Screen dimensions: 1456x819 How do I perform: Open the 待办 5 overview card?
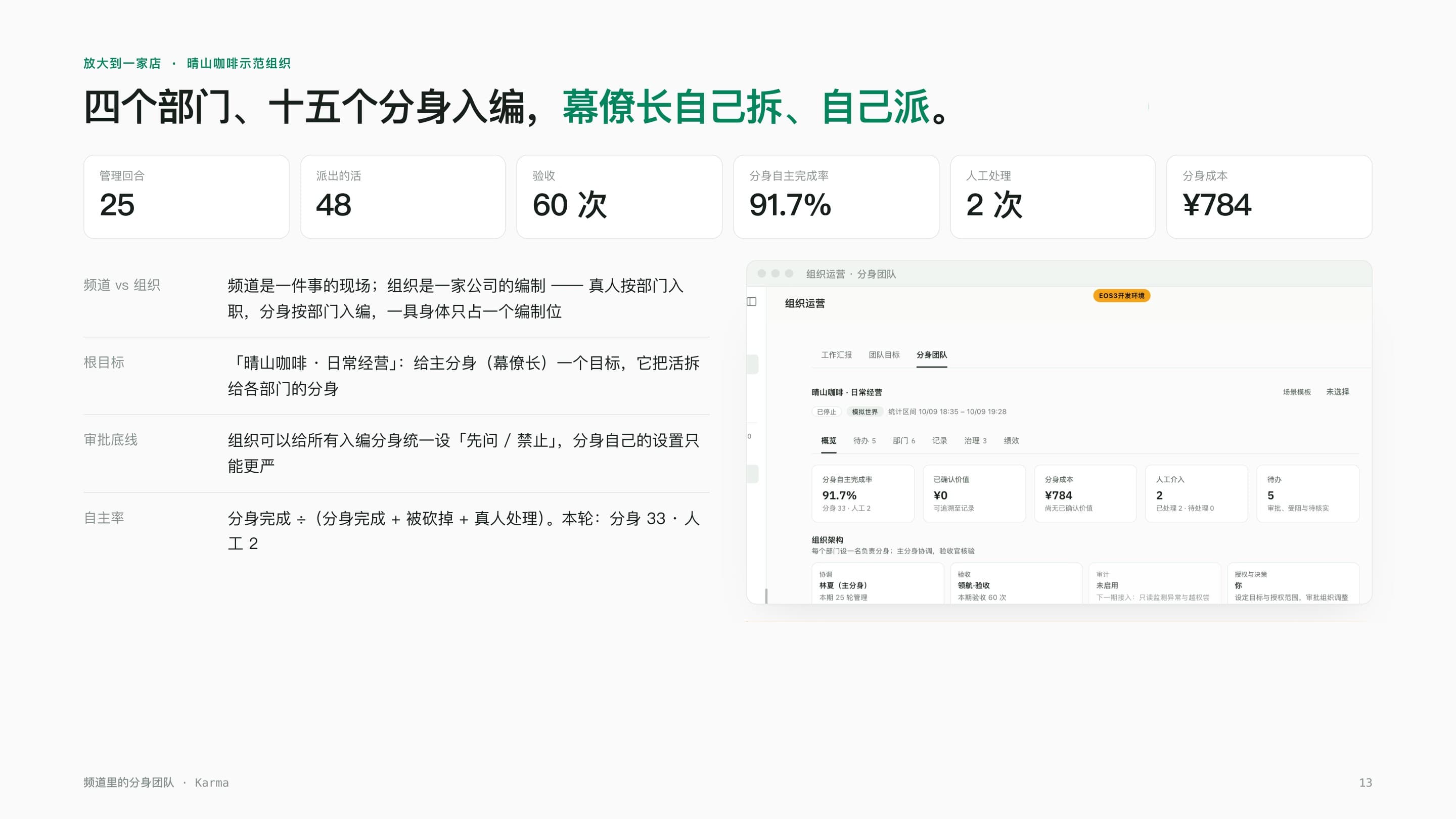point(1307,493)
